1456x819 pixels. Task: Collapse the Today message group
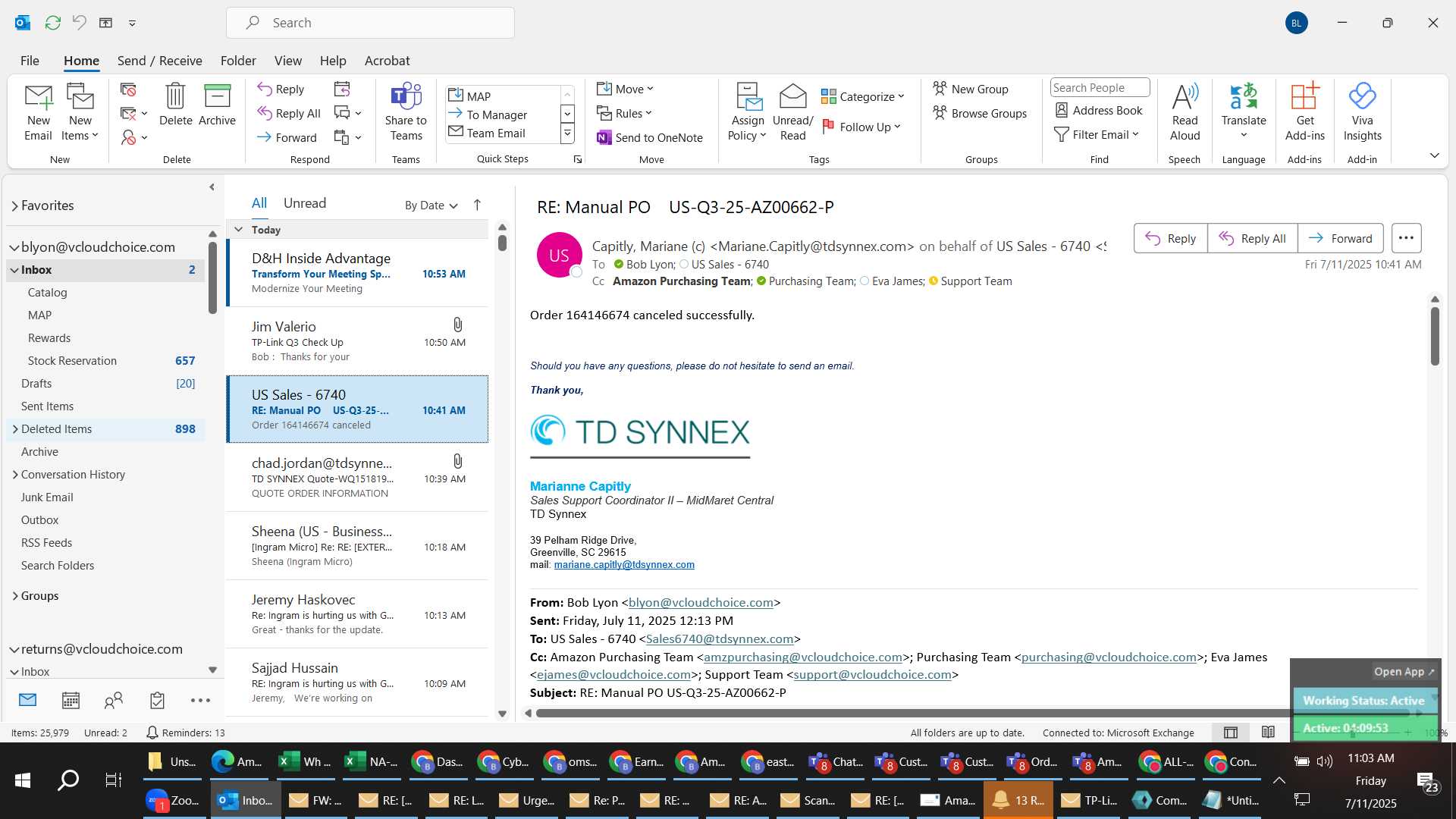pos(238,230)
